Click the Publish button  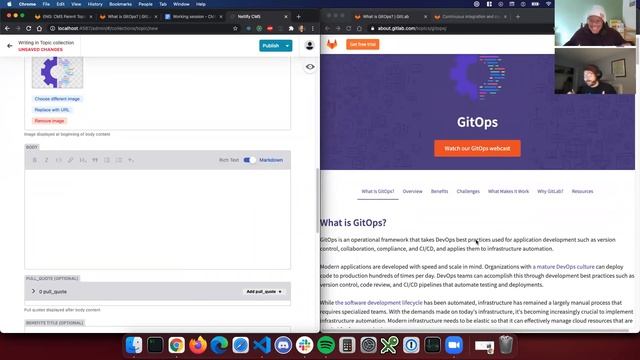click(x=271, y=46)
